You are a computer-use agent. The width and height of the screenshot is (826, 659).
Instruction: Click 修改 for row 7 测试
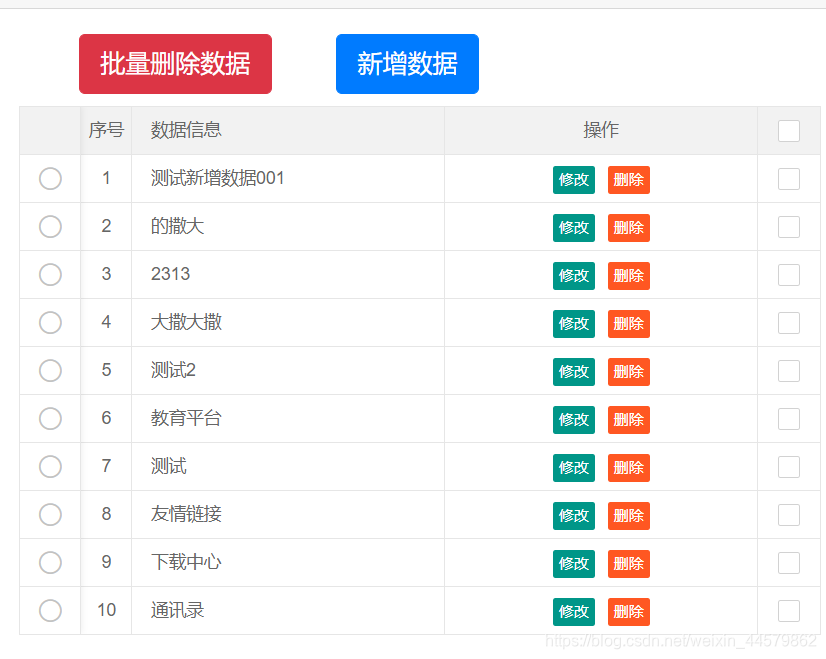574,468
